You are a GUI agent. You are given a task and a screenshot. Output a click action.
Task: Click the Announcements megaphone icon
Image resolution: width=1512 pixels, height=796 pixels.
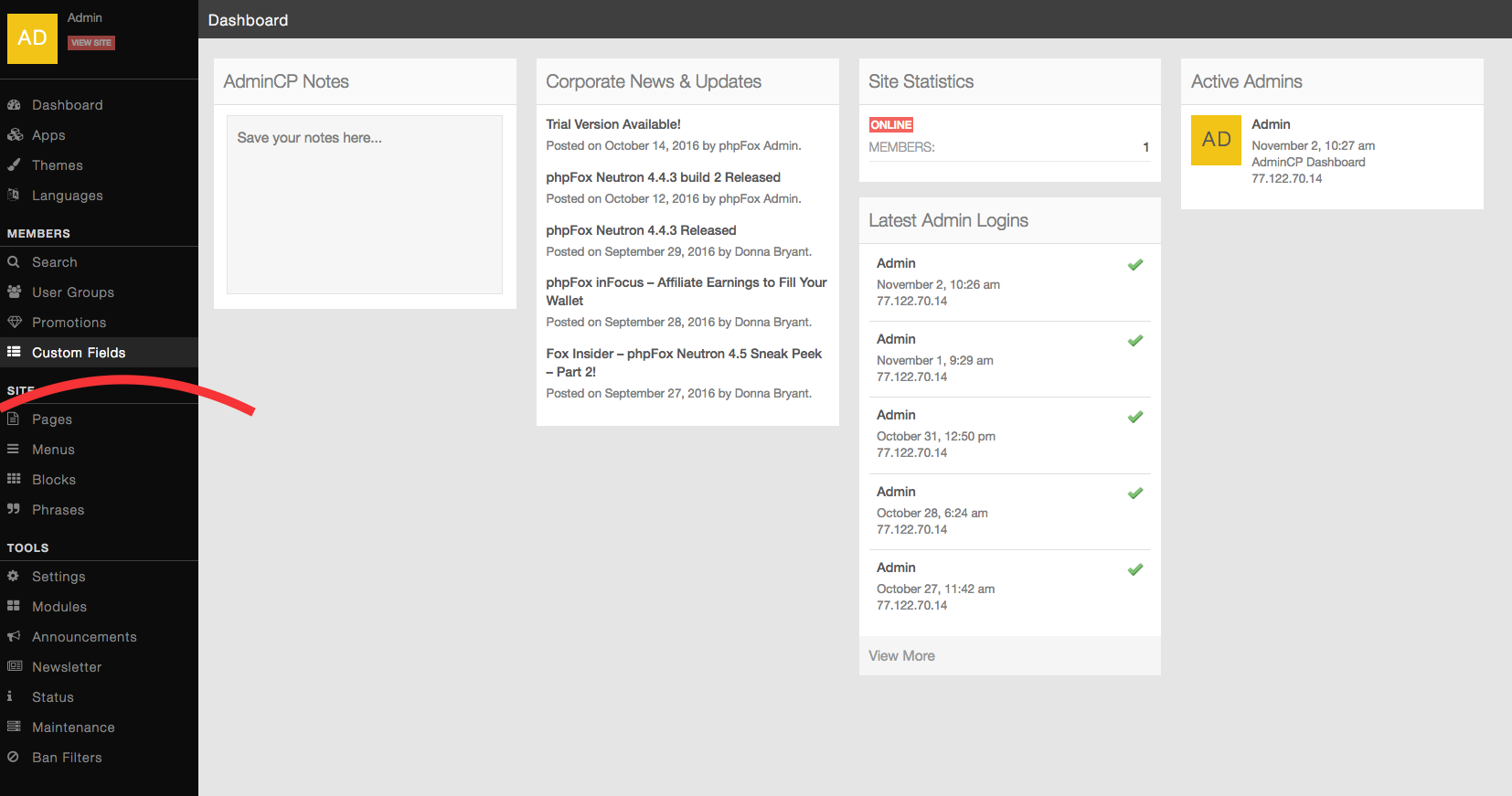[14, 636]
